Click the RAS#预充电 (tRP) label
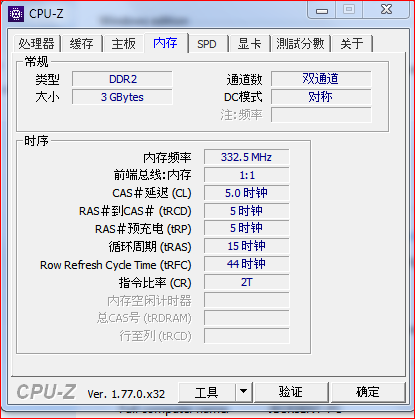415x419 pixels. pos(143,229)
